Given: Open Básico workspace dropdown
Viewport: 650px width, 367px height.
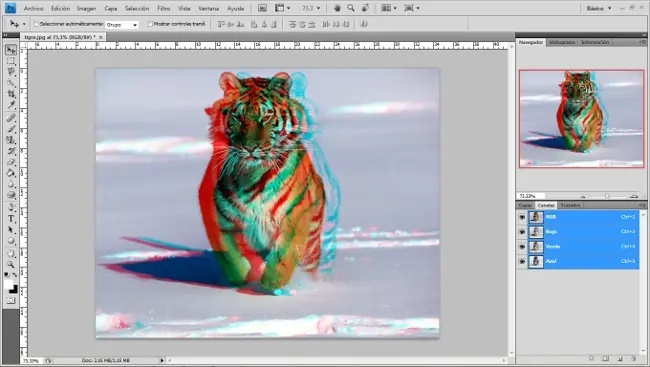Looking at the screenshot, I should pyautogui.click(x=599, y=8).
